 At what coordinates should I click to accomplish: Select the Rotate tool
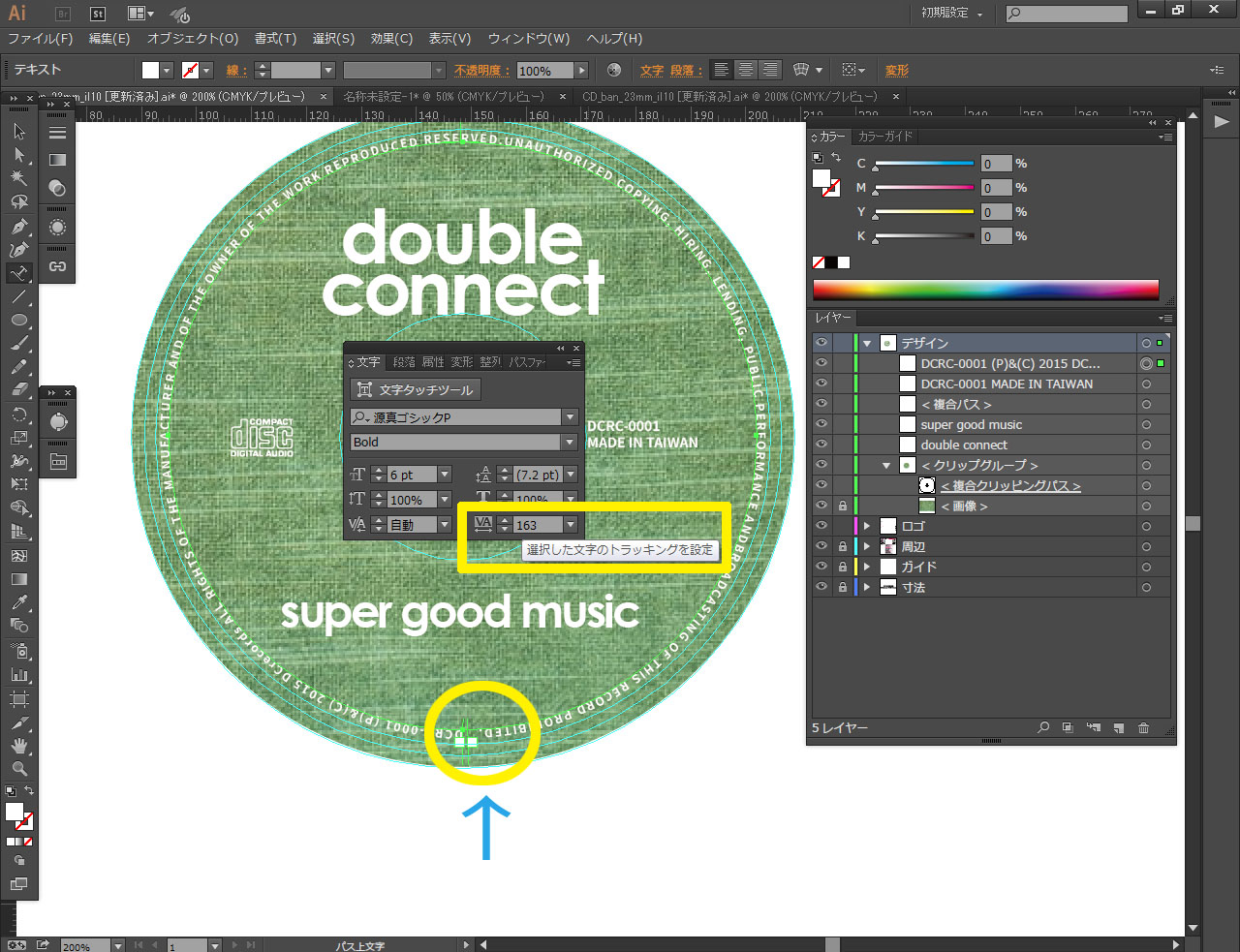point(19,415)
